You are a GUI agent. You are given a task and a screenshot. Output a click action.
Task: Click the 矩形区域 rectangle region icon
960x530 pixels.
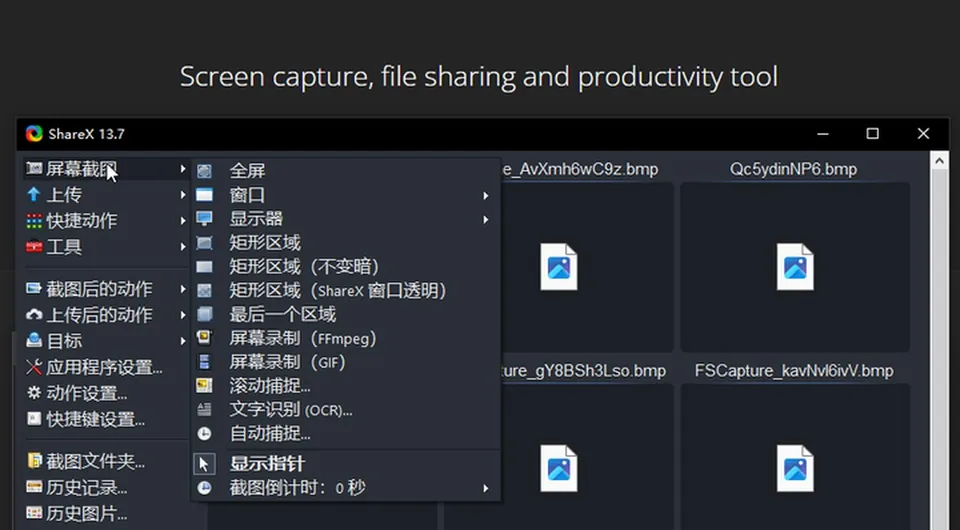(x=204, y=243)
